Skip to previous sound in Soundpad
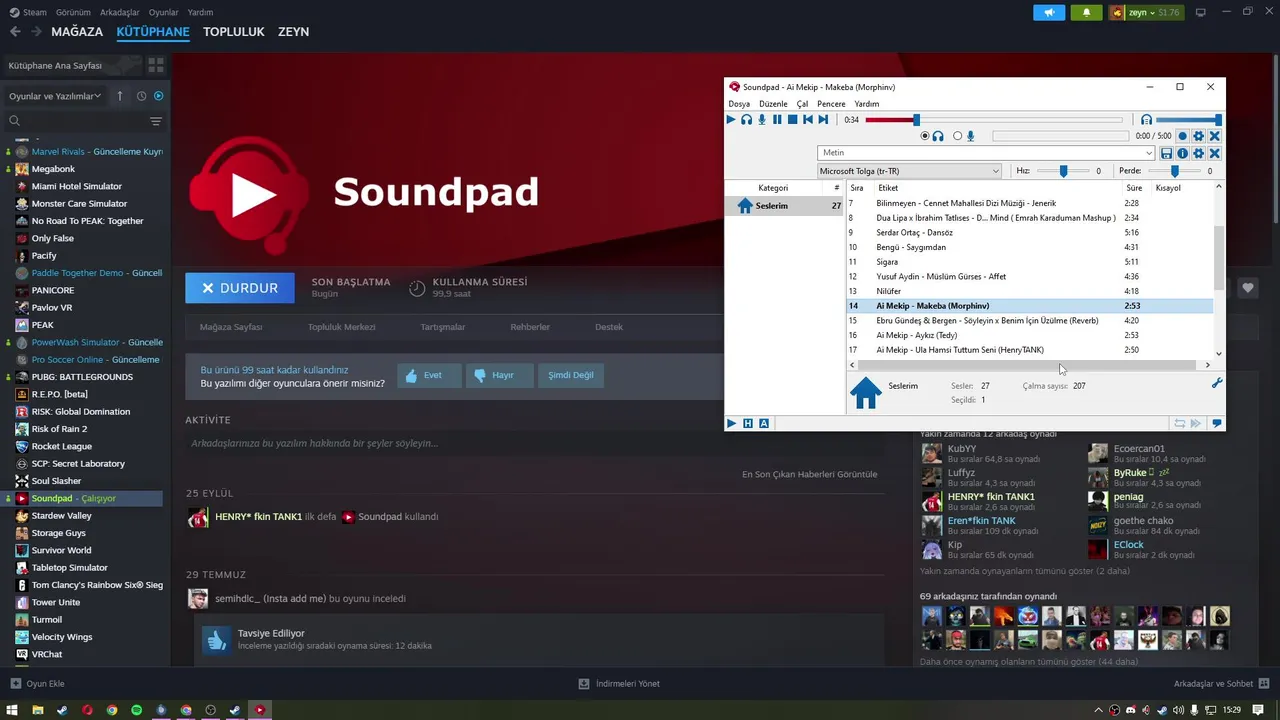 click(x=808, y=119)
